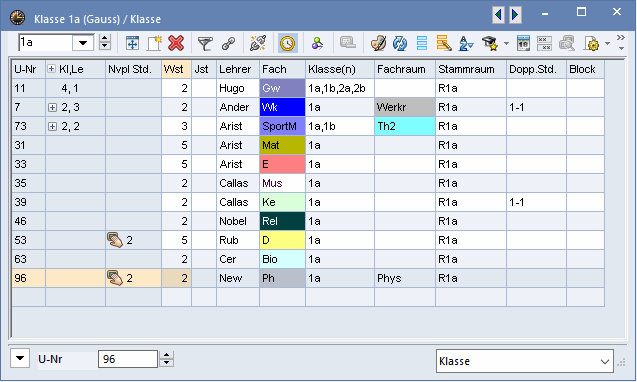
Task: Click the blue refresh arrows icon
Action: pyautogui.click(x=400, y=43)
